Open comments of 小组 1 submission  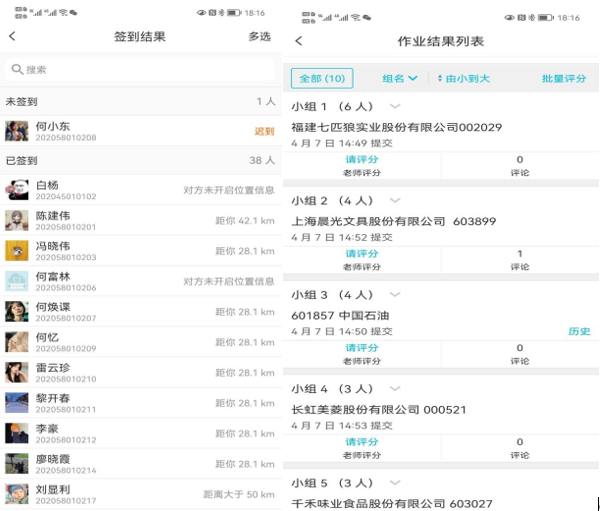[x=520, y=165]
